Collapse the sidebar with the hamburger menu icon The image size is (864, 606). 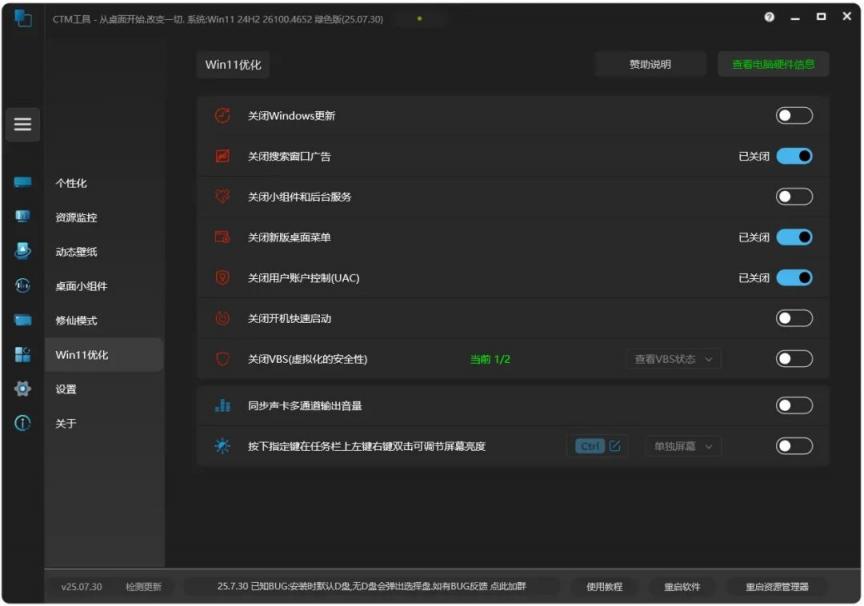click(22, 125)
